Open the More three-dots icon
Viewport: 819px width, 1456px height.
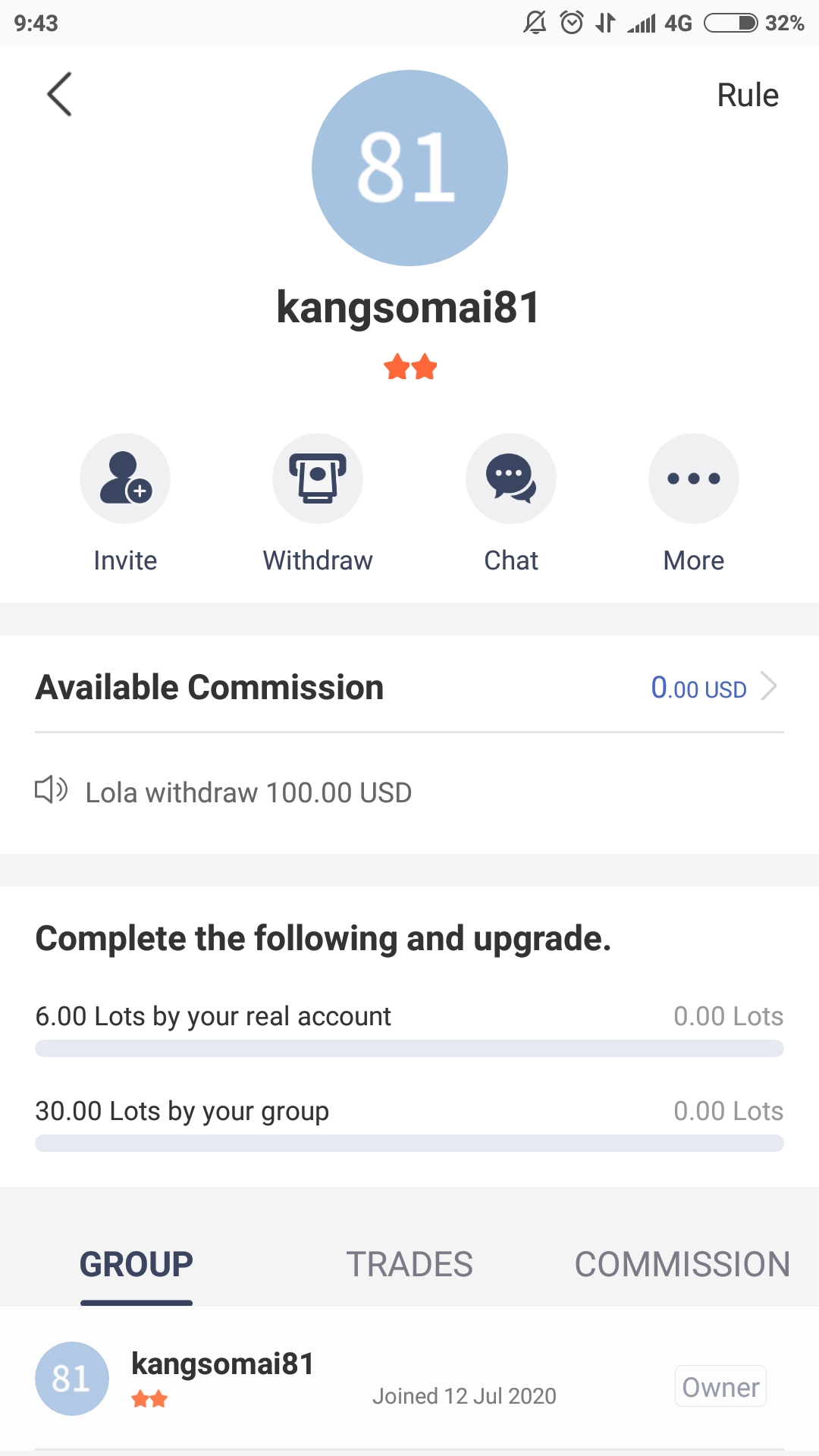pos(694,479)
